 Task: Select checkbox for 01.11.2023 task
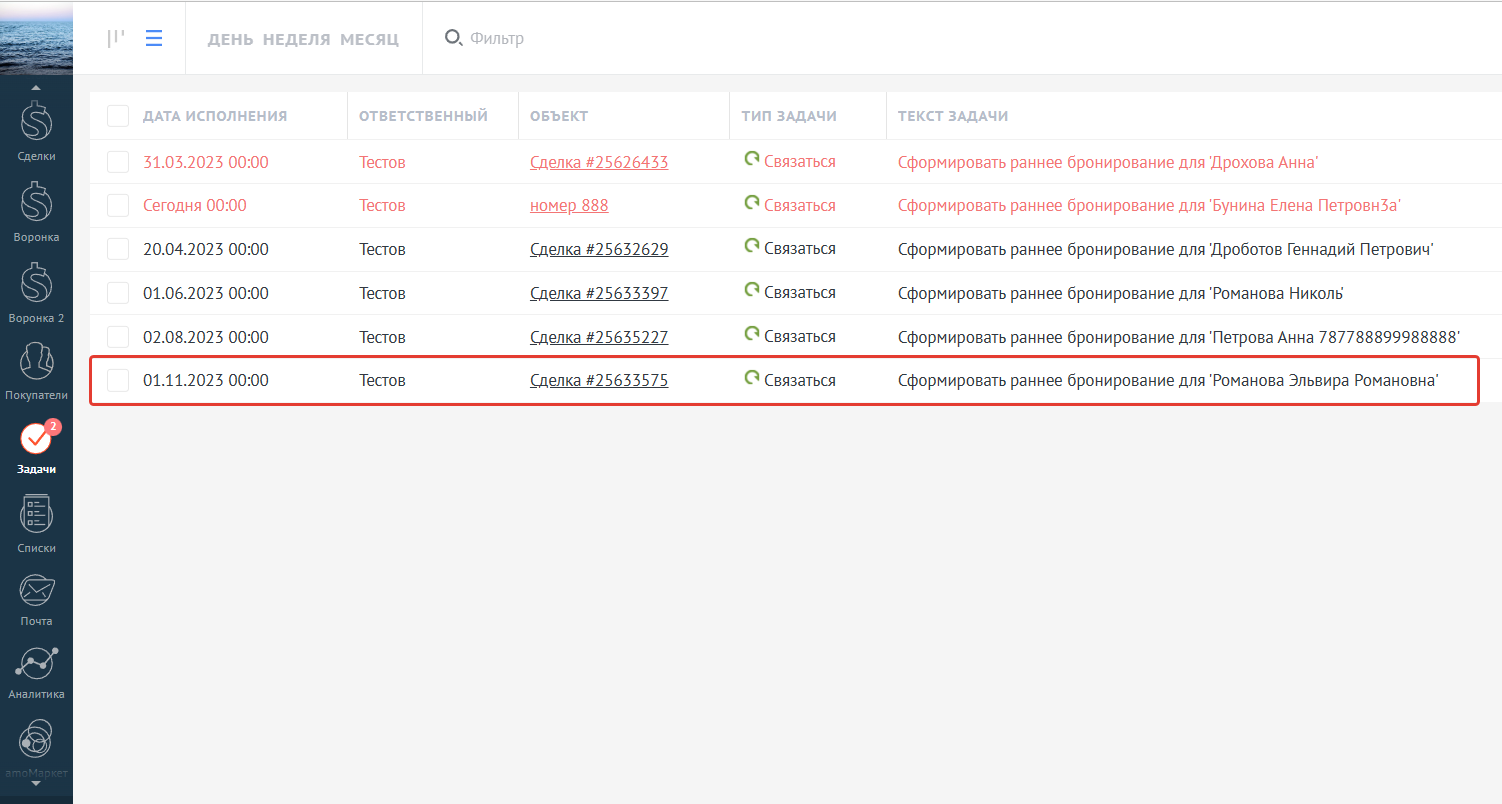(118, 380)
